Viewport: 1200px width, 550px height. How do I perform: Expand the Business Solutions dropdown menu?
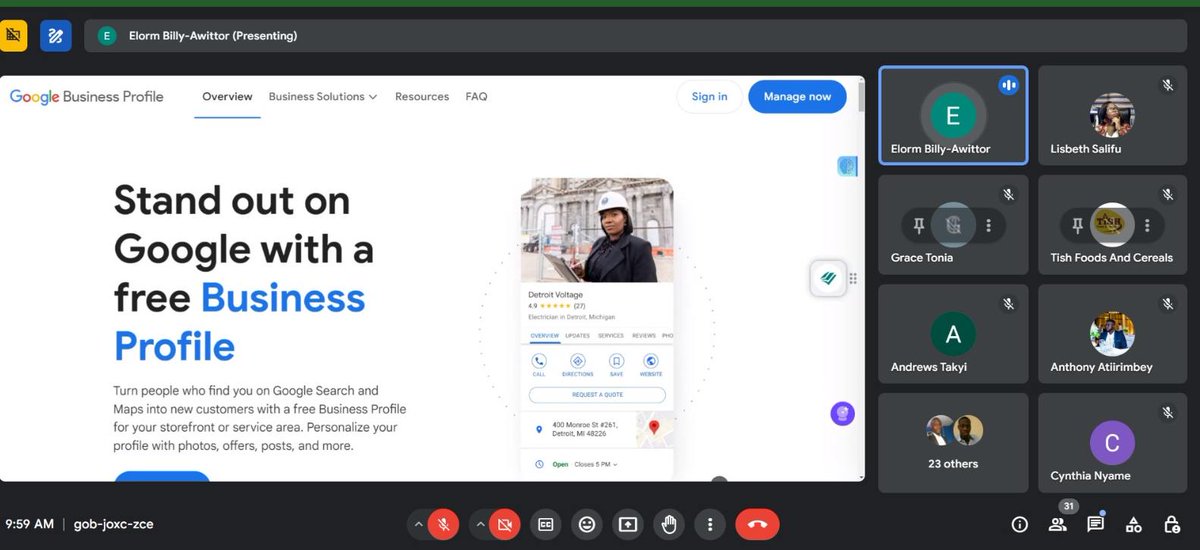pyautogui.click(x=323, y=97)
